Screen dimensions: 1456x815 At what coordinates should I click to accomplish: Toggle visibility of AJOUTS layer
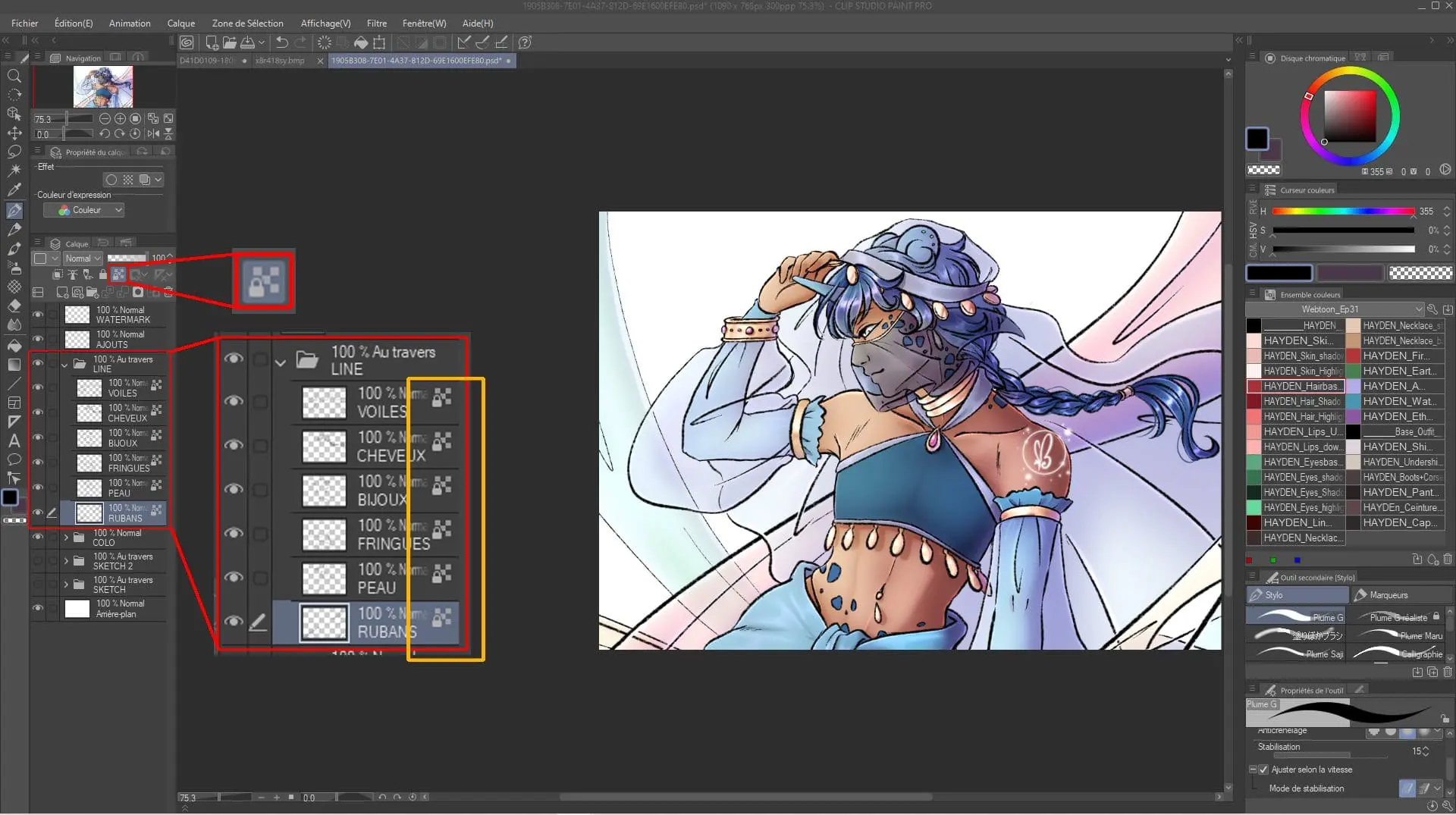point(38,339)
